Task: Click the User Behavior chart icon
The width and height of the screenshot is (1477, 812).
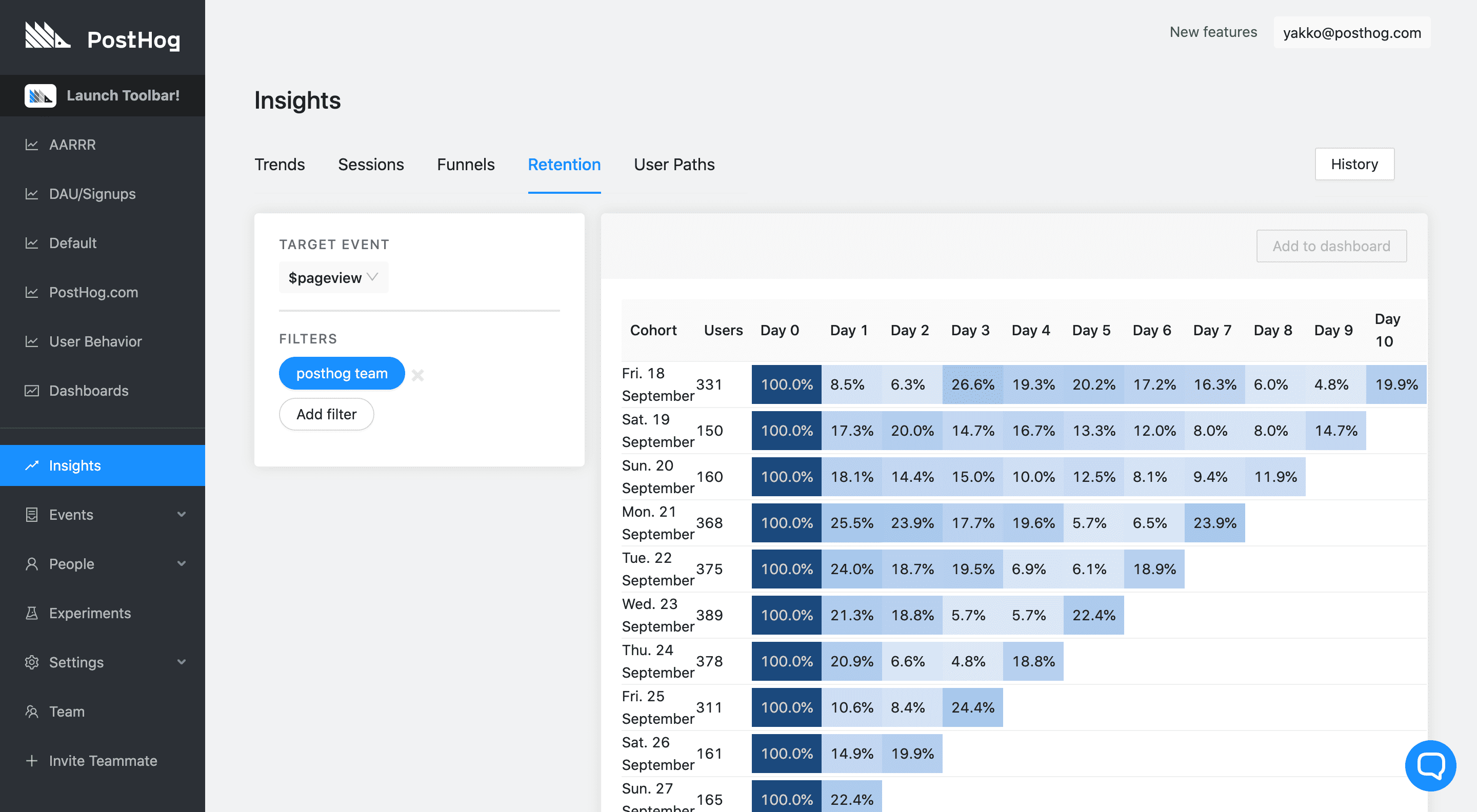Action: pos(31,341)
